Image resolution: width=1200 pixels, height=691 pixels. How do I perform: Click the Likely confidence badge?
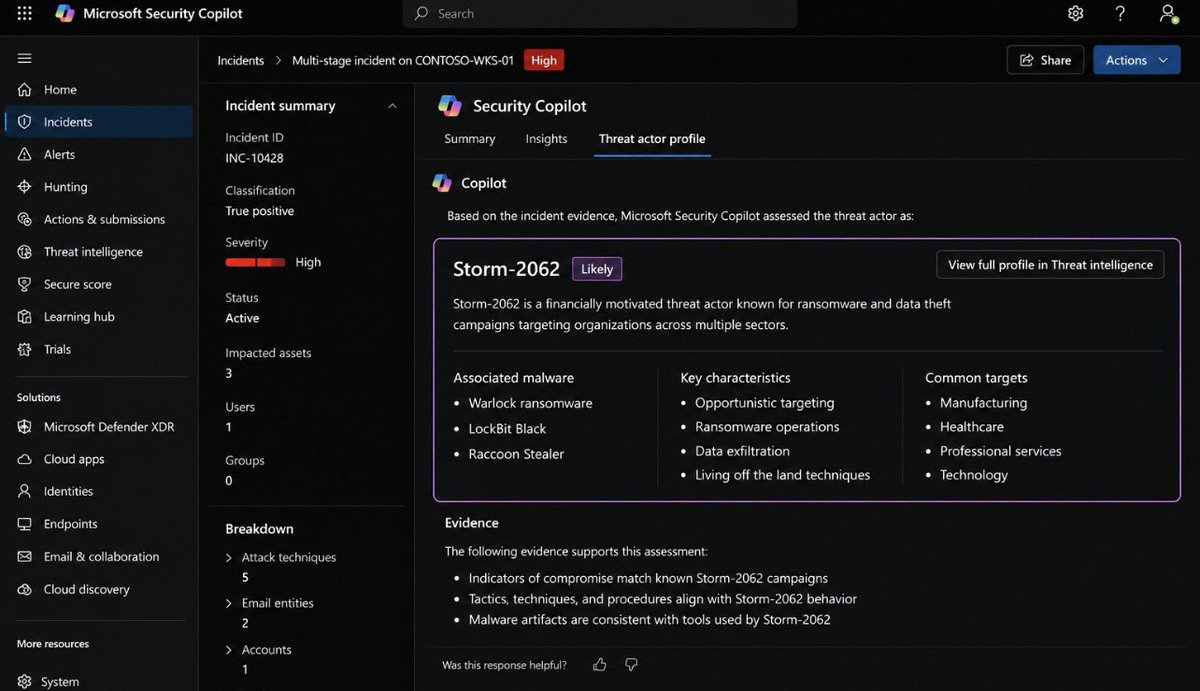point(597,269)
